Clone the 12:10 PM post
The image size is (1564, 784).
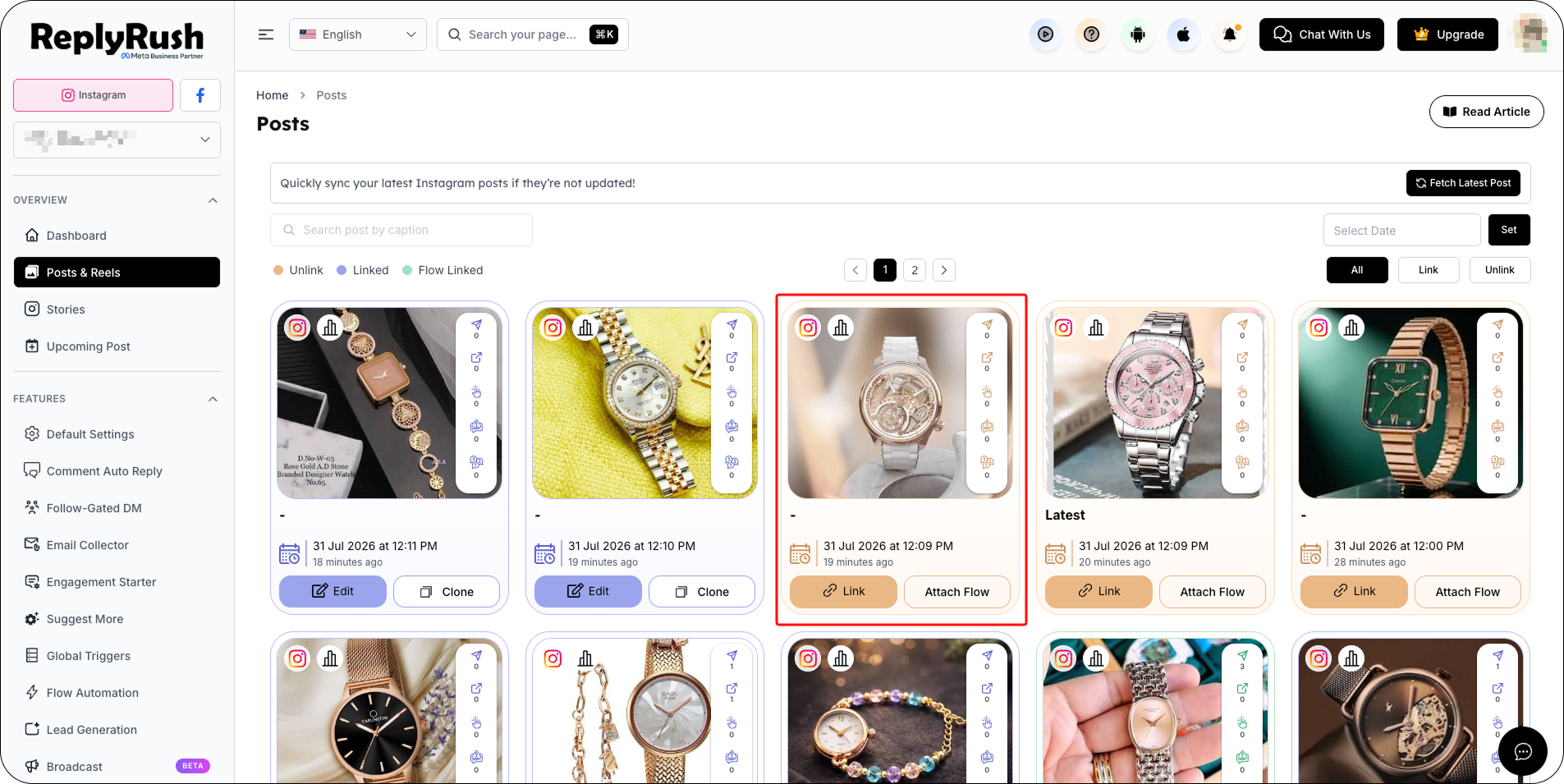(x=702, y=591)
